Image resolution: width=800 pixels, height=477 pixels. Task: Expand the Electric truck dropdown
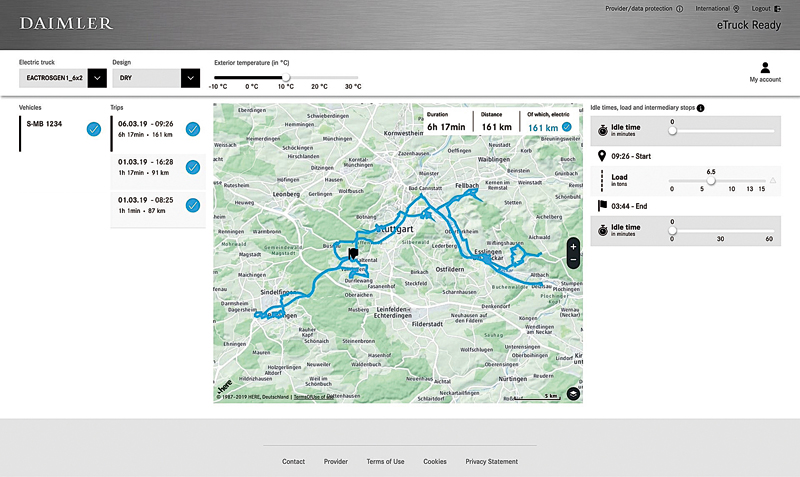coord(97,77)
